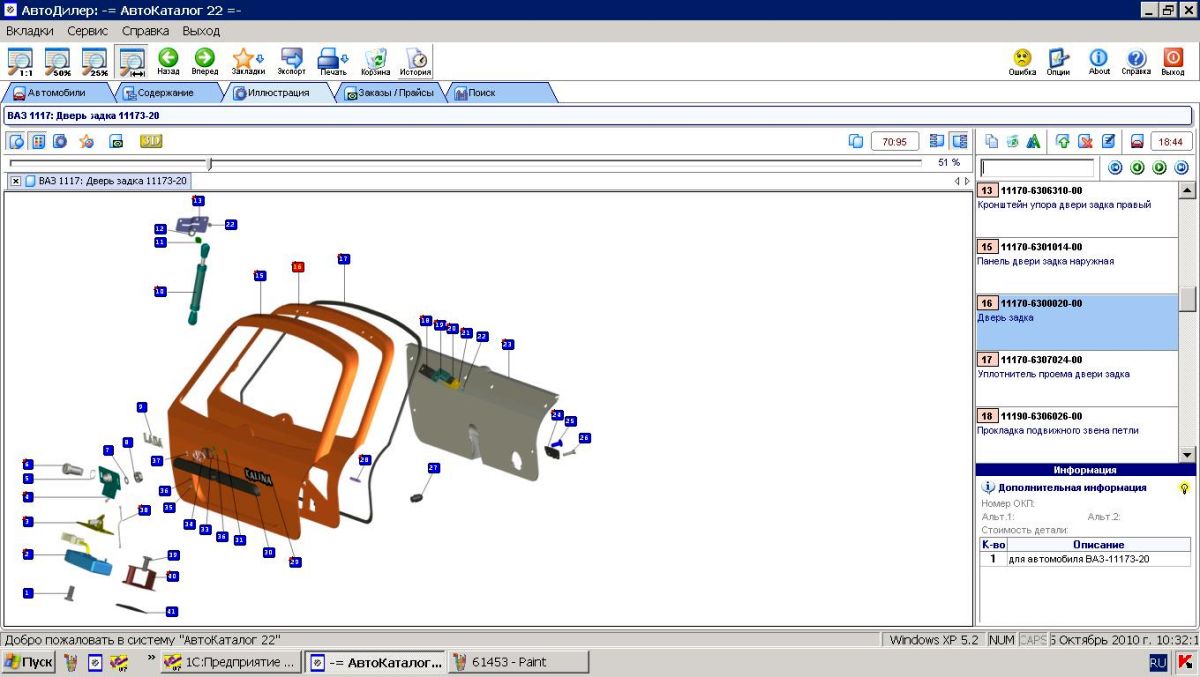
Task: Select part 18 Прокладка подвижного звена петли
Action: tap(1076, 435)
